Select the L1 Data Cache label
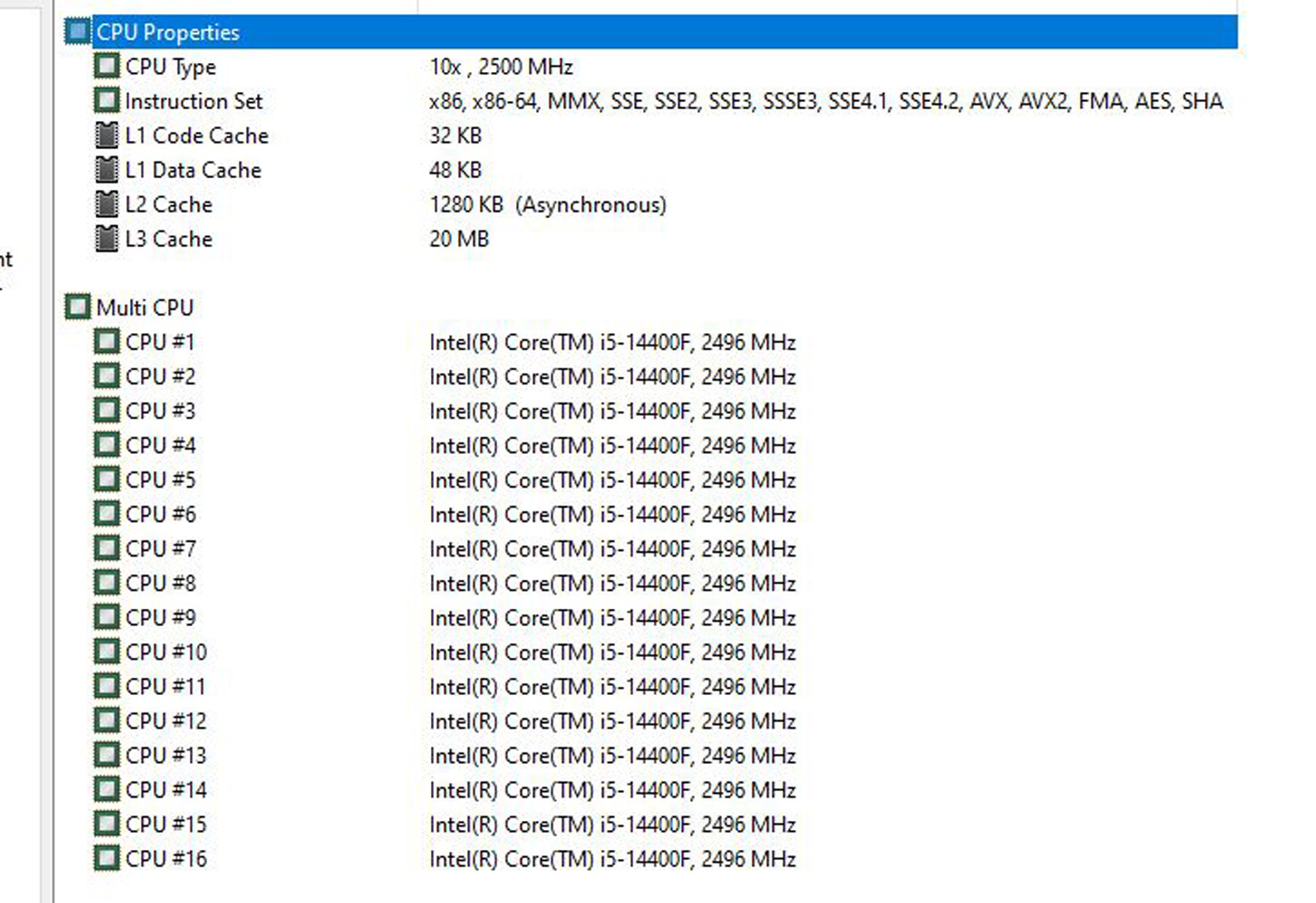 (193, 170)
